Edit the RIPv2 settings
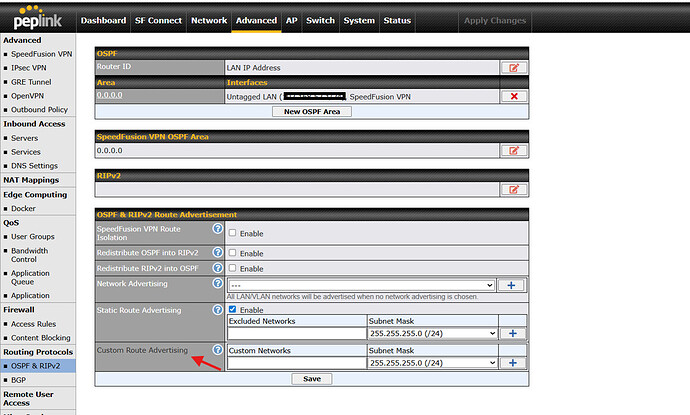Screen dimensions: 690x415 tap(514, 190)
